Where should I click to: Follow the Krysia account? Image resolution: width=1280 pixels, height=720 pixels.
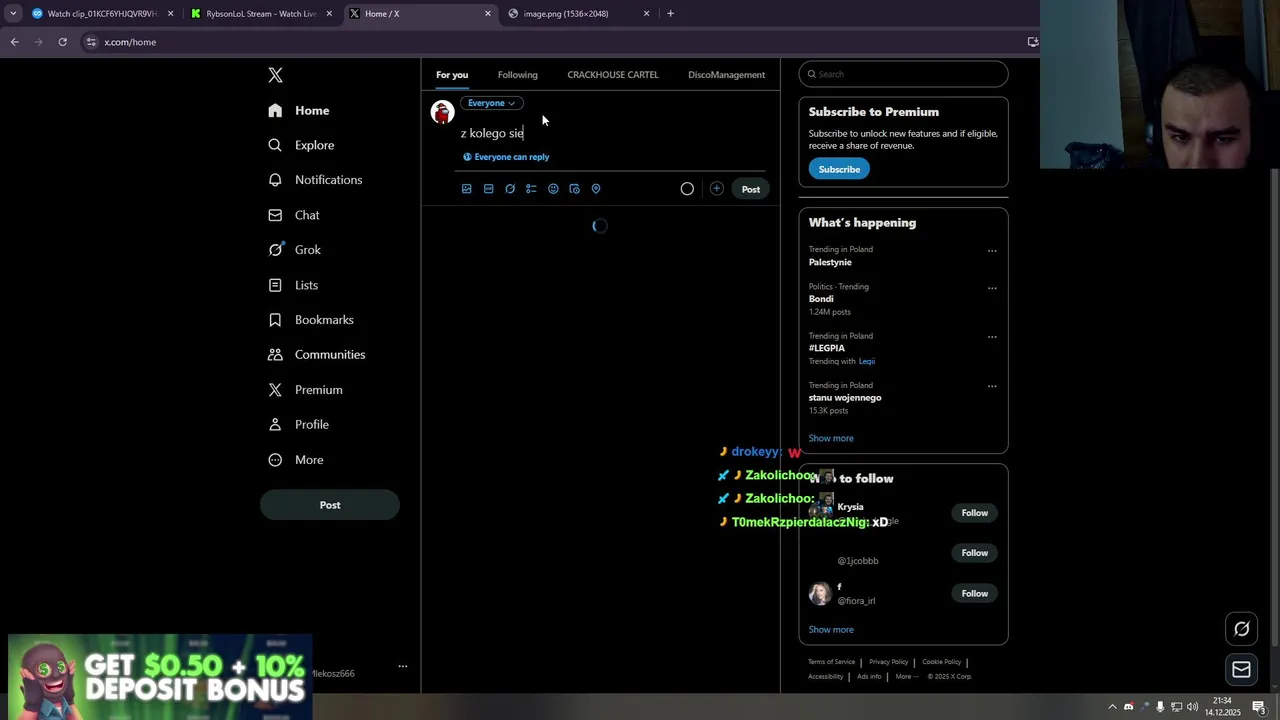[x=975, y=513]
